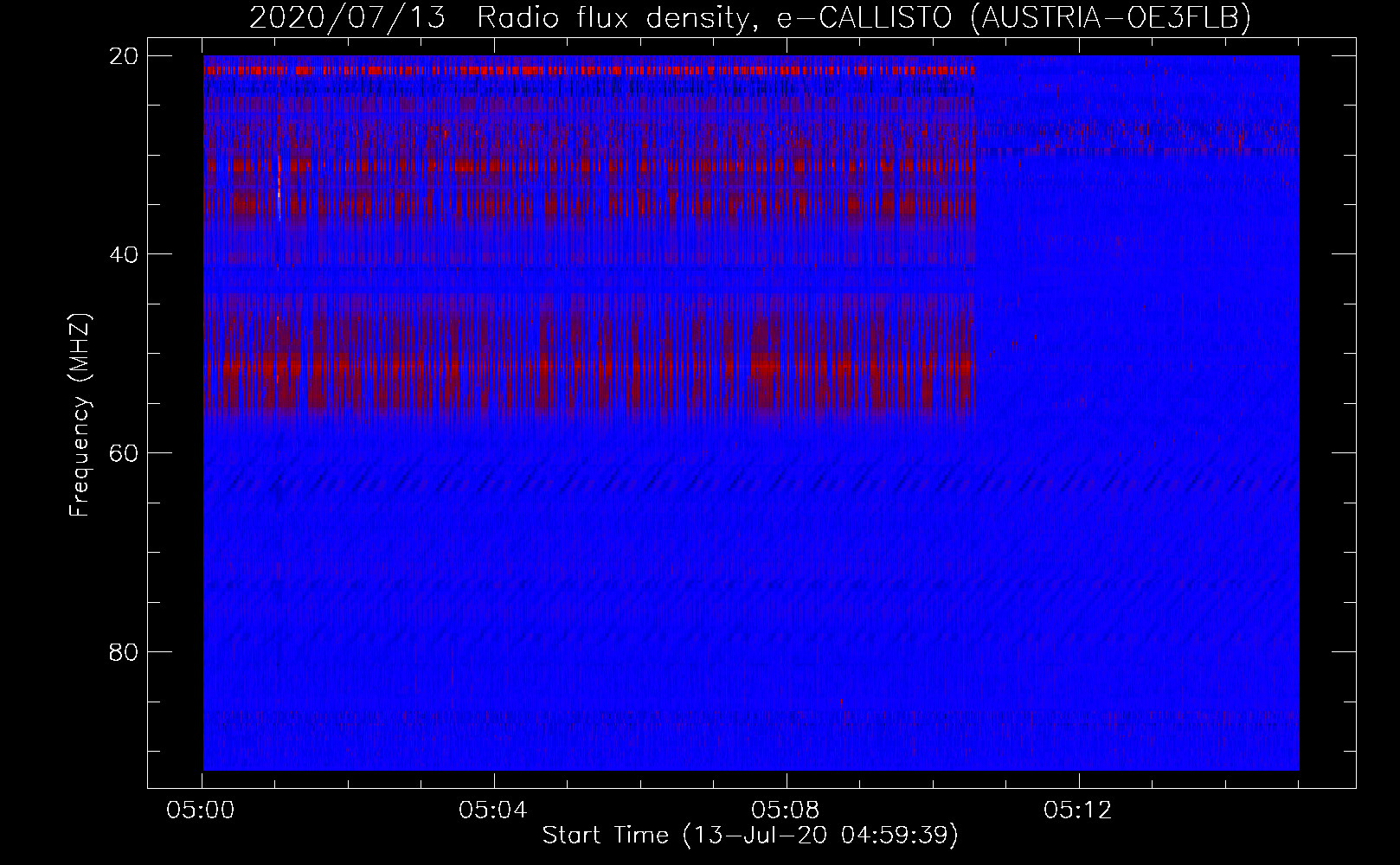1400x865 pixels.
Task: Click the bright white spike near 05:01 in spectrogram
Action: (279, 188)
